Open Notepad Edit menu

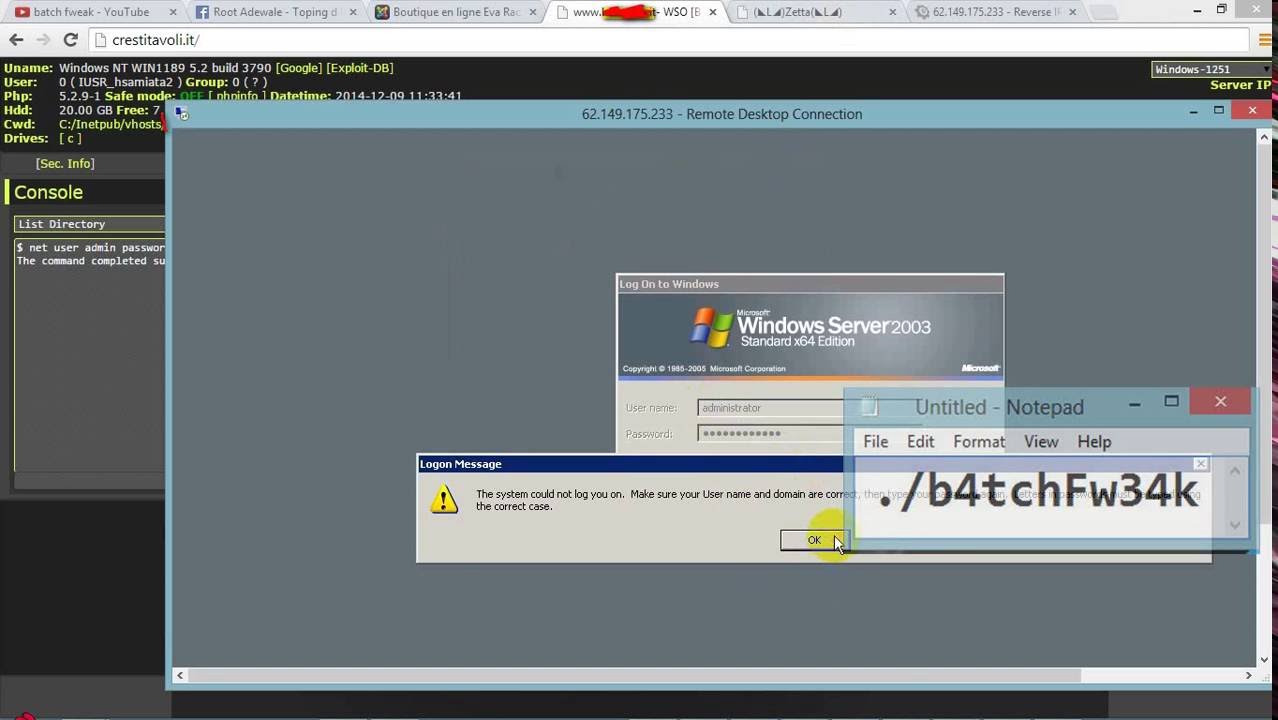click(920, 441)
